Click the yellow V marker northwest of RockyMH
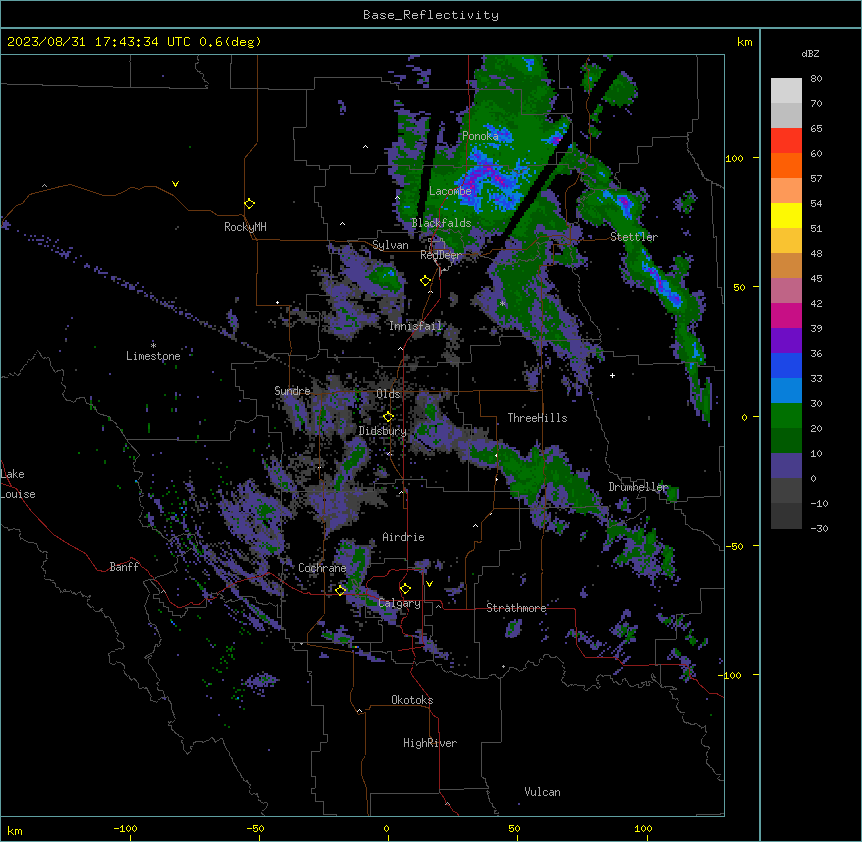 [x=175, y=184]
